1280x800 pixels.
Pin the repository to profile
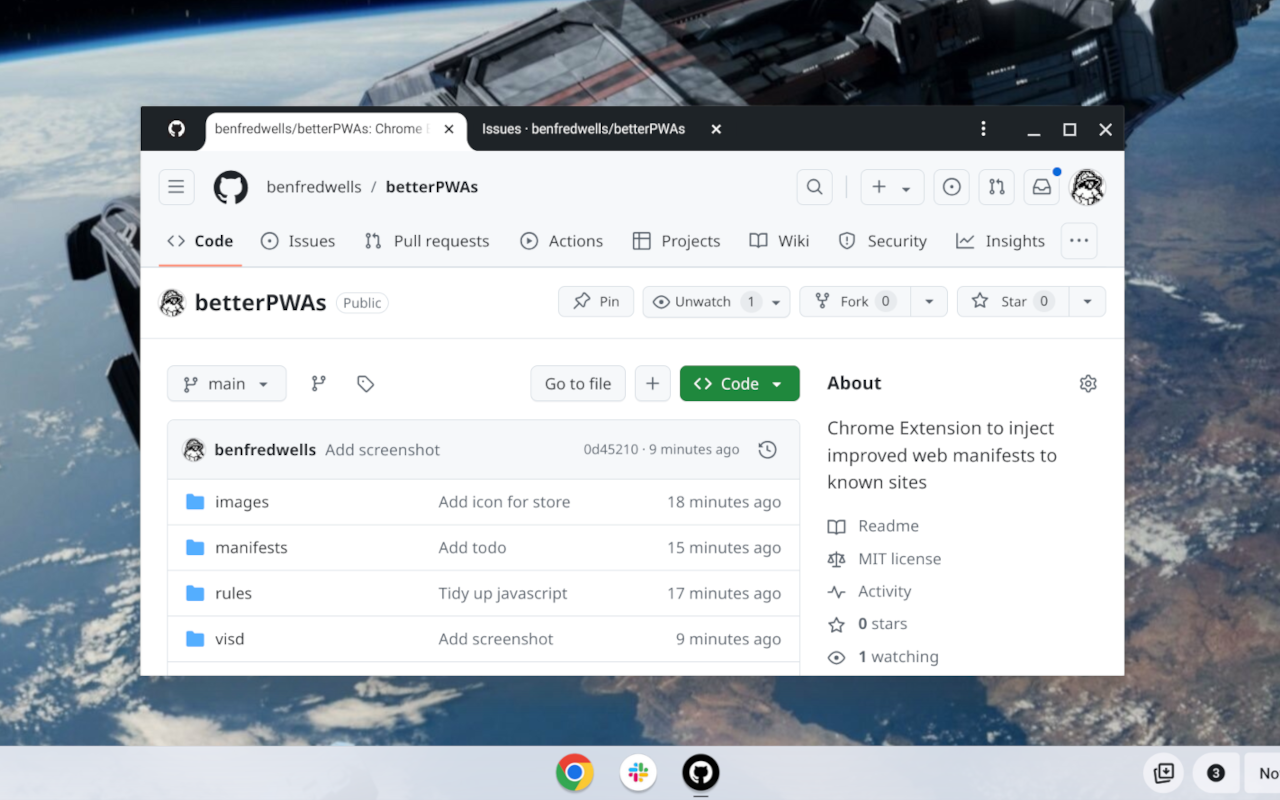pyautogui.click(x=596, y=301)
